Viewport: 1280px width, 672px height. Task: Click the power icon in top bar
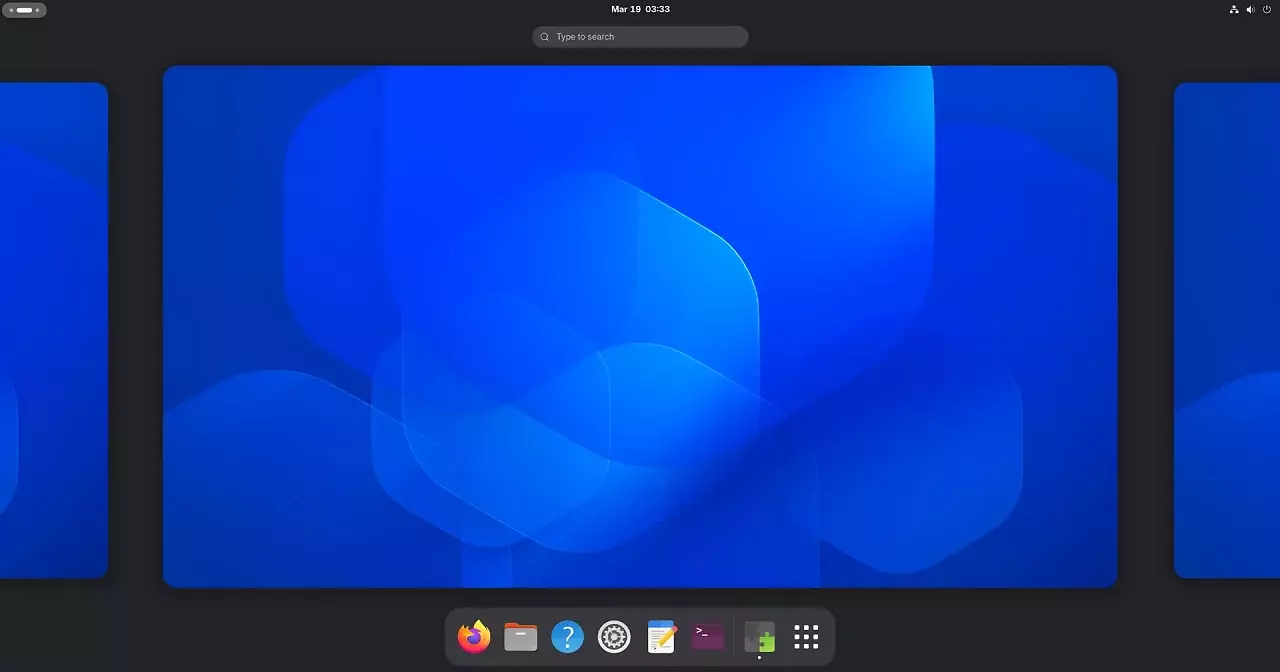[x=1267, y=9]
